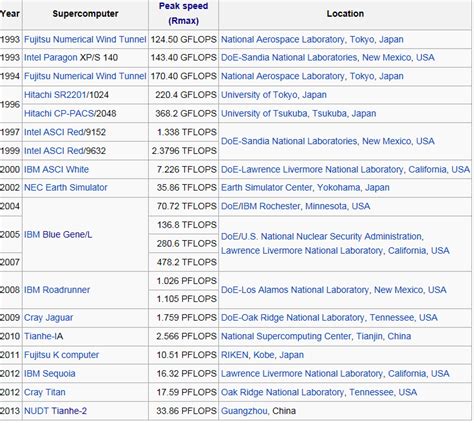The height and width of the screenshot is (423, 474).
Task: Click the Cray Titan link
Action: 45,392
